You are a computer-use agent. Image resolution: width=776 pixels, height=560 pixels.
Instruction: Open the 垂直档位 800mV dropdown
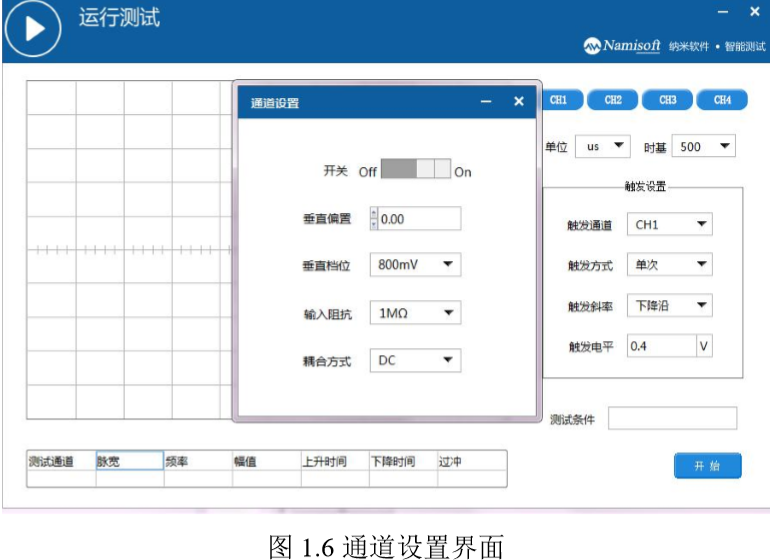pyautogui.click(x=415, y=265)
